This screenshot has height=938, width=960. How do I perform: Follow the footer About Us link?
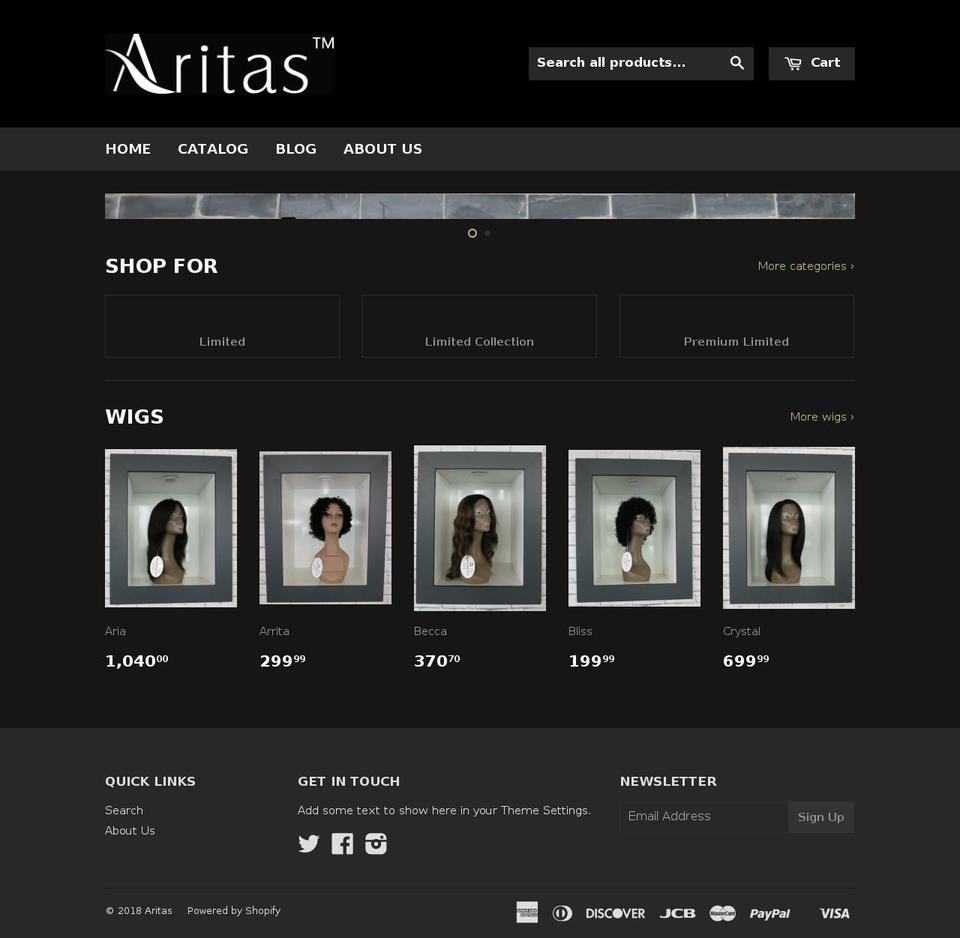(130, 830)
